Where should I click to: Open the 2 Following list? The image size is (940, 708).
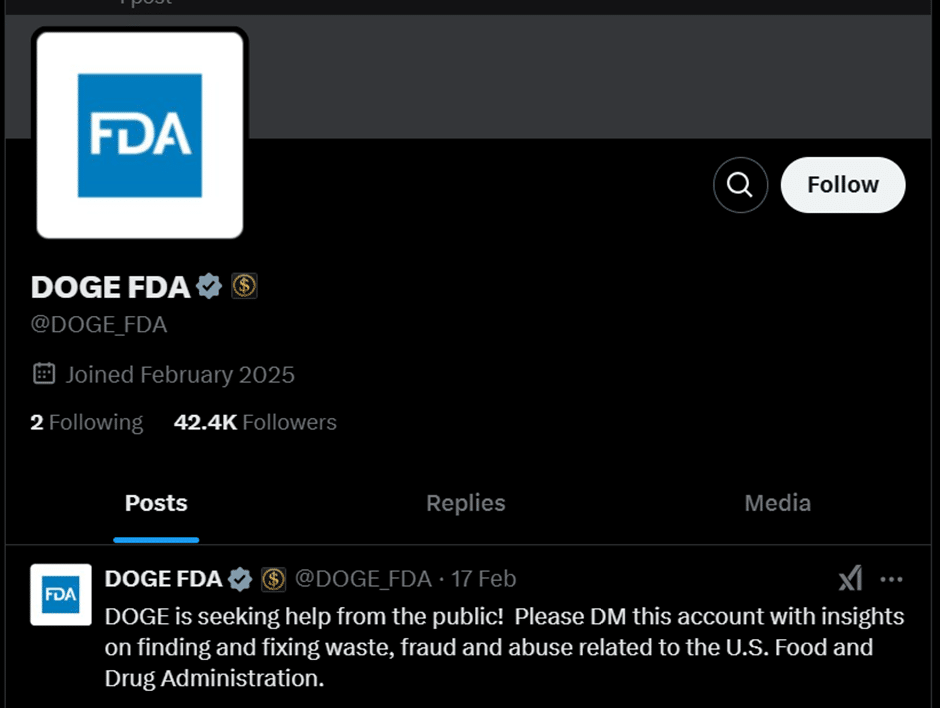(x=87, y=422)
